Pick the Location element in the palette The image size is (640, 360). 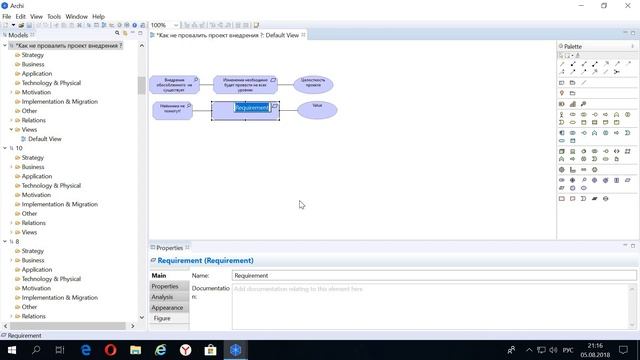562,93
